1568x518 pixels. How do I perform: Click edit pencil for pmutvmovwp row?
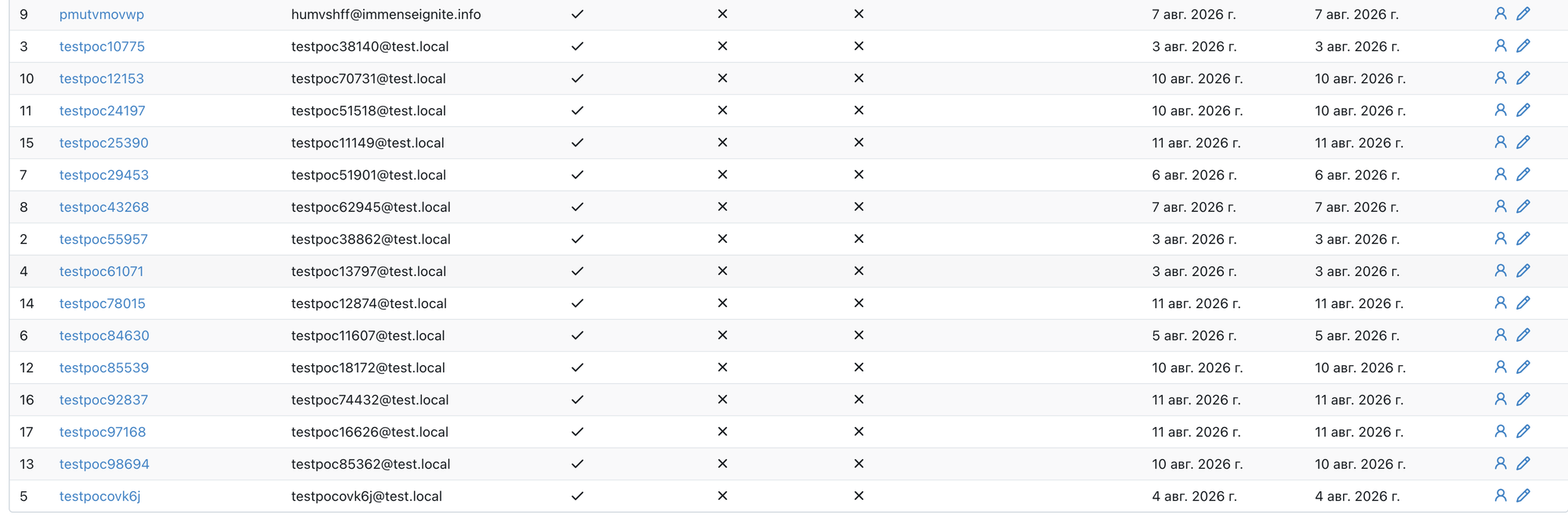pyautogui.click(x=1523, y=13)
